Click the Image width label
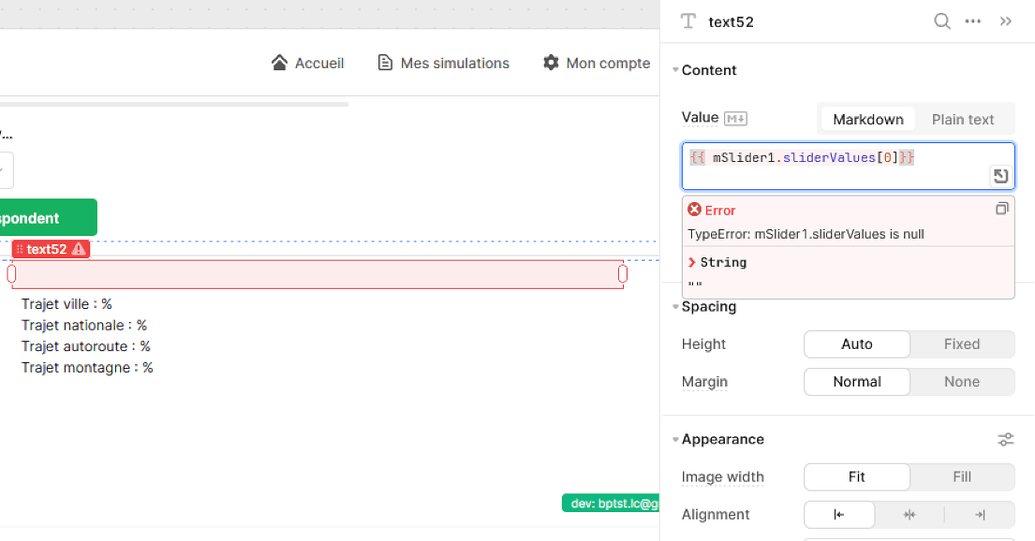Image resolution: width=1035 pixels, height=541 pixels. pyautogui.click(x=723, y=476)
